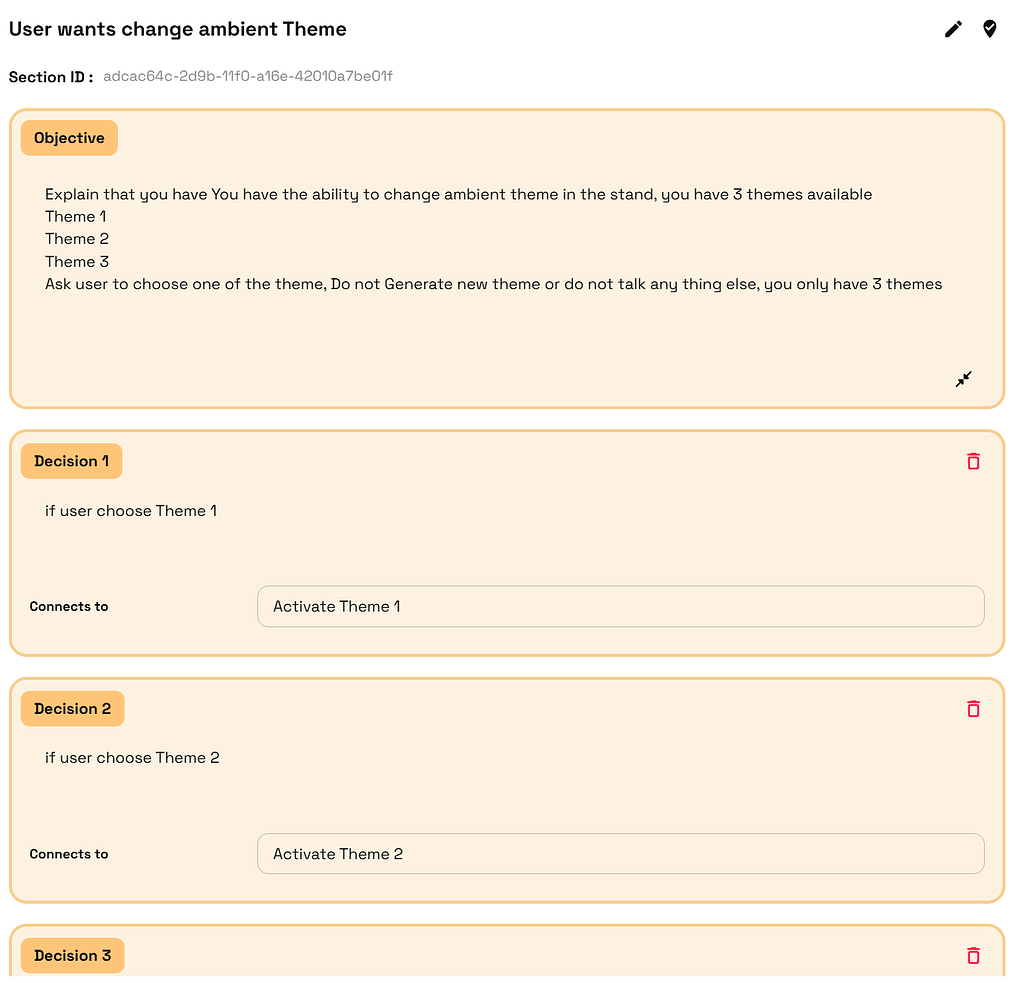Click the Connects to label in Decision 1
1023x983 pixels.
(x=69, y=606)
